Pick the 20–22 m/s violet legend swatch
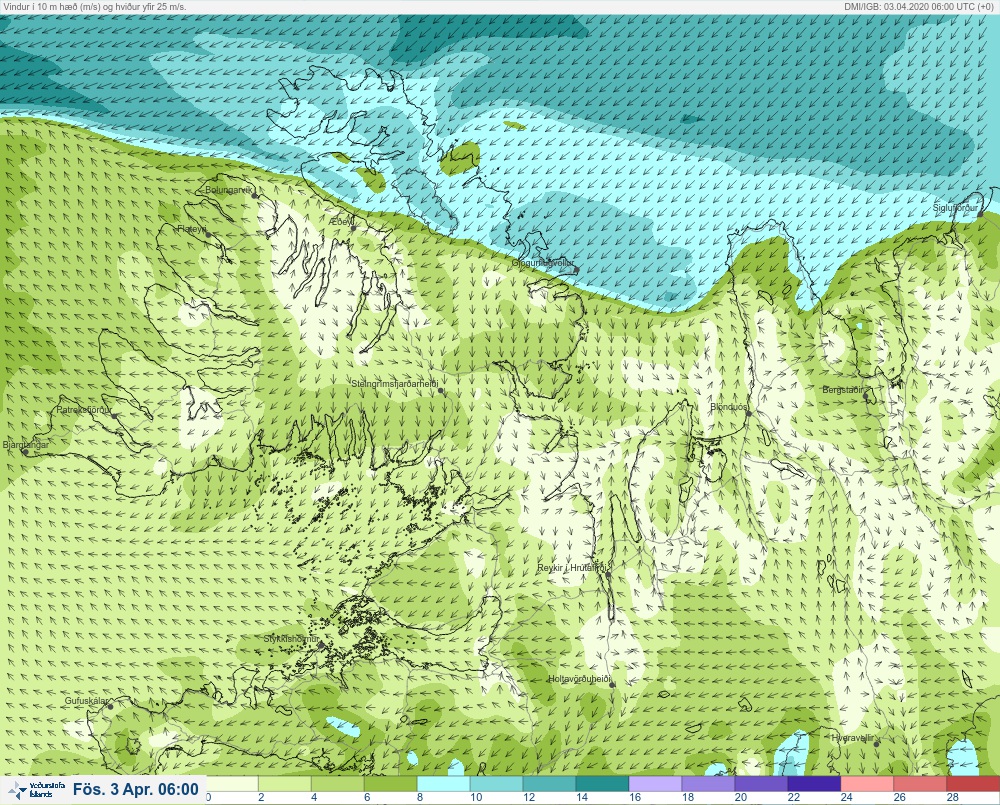 point(761,783)
